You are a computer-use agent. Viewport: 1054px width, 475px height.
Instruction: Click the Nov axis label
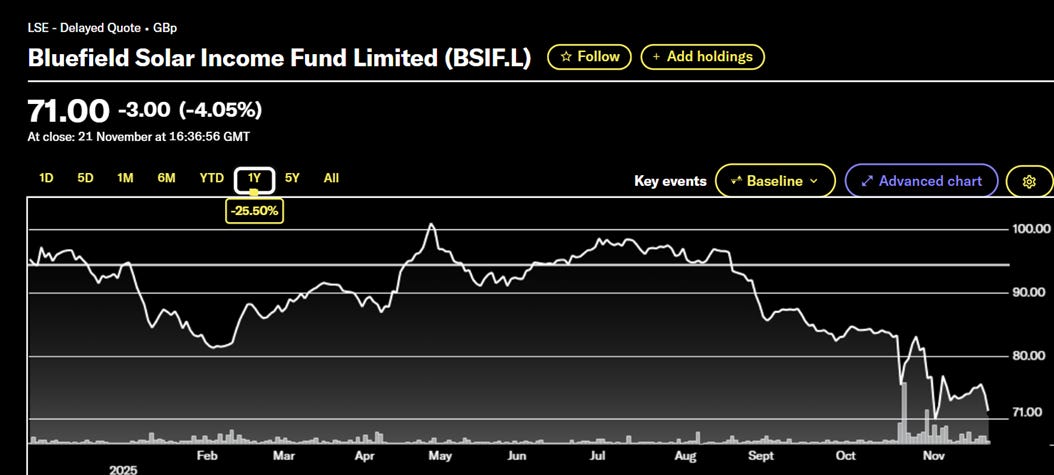934,456
